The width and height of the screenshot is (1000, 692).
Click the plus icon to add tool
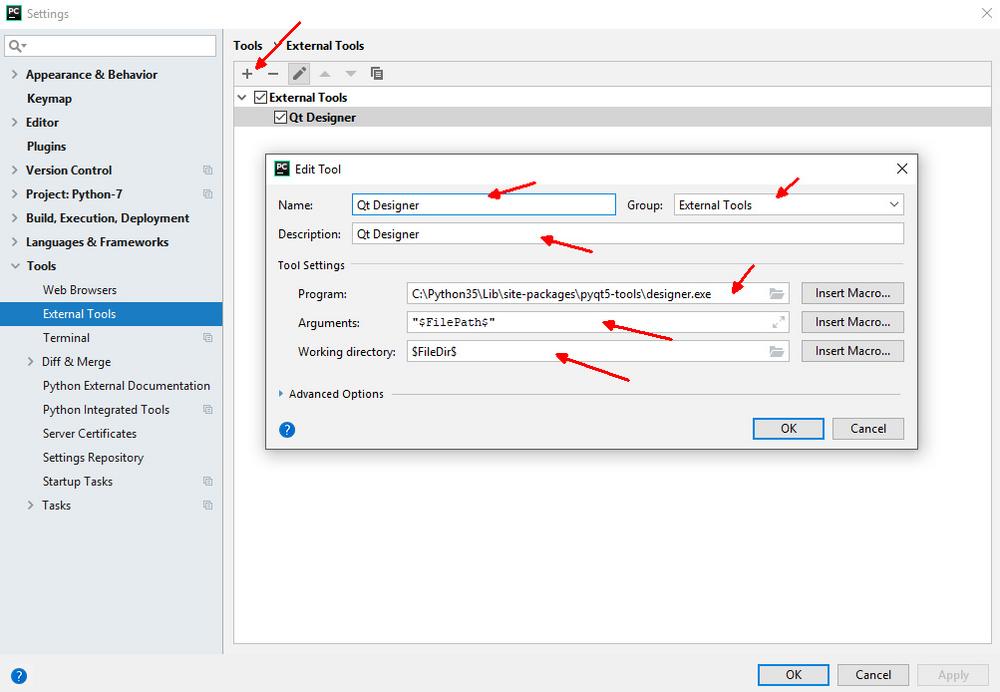click(247, 73)
